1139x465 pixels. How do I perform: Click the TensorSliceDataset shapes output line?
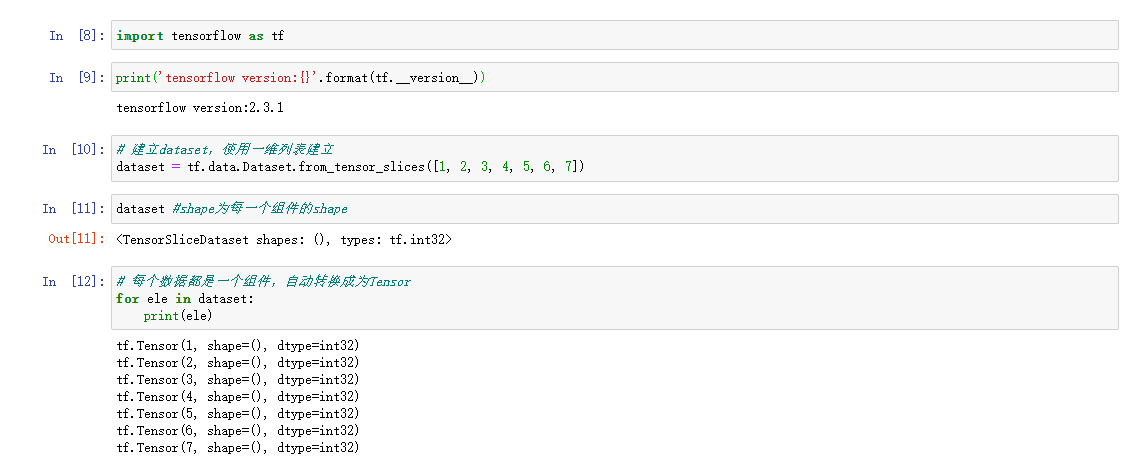(x=284, y=238)
